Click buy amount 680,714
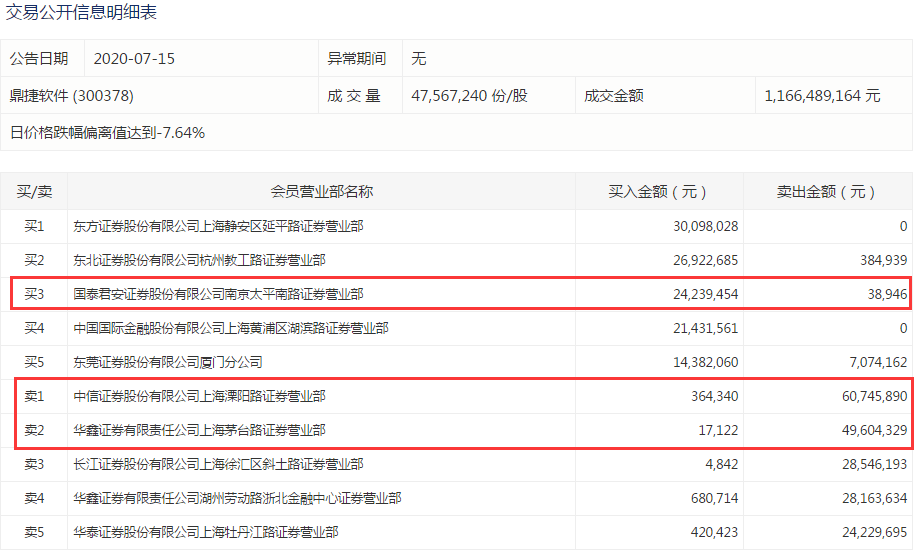The height and width of the screenshot is (552, 915). [x=715, y=498]
